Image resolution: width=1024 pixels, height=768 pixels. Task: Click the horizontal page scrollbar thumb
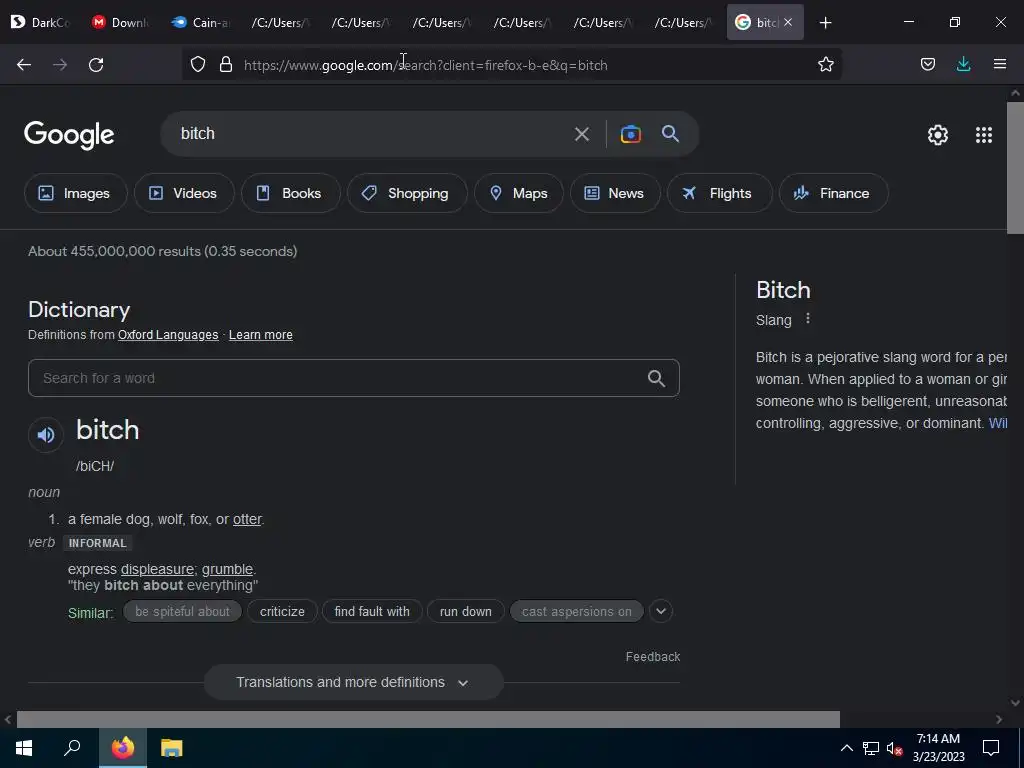(428, 720)
